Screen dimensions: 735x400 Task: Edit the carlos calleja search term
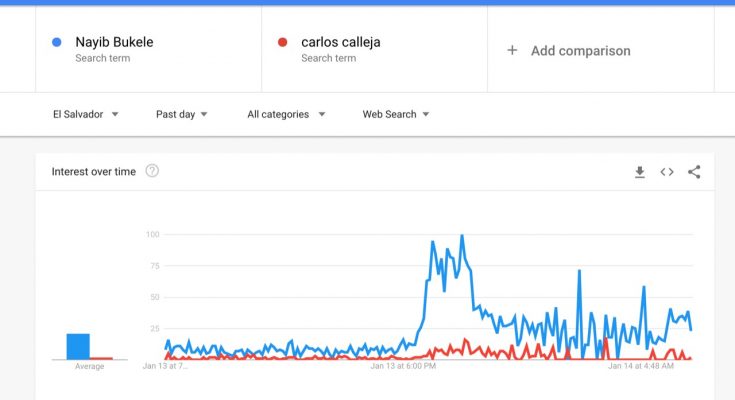pyautogui.click(x=341, y=42)
